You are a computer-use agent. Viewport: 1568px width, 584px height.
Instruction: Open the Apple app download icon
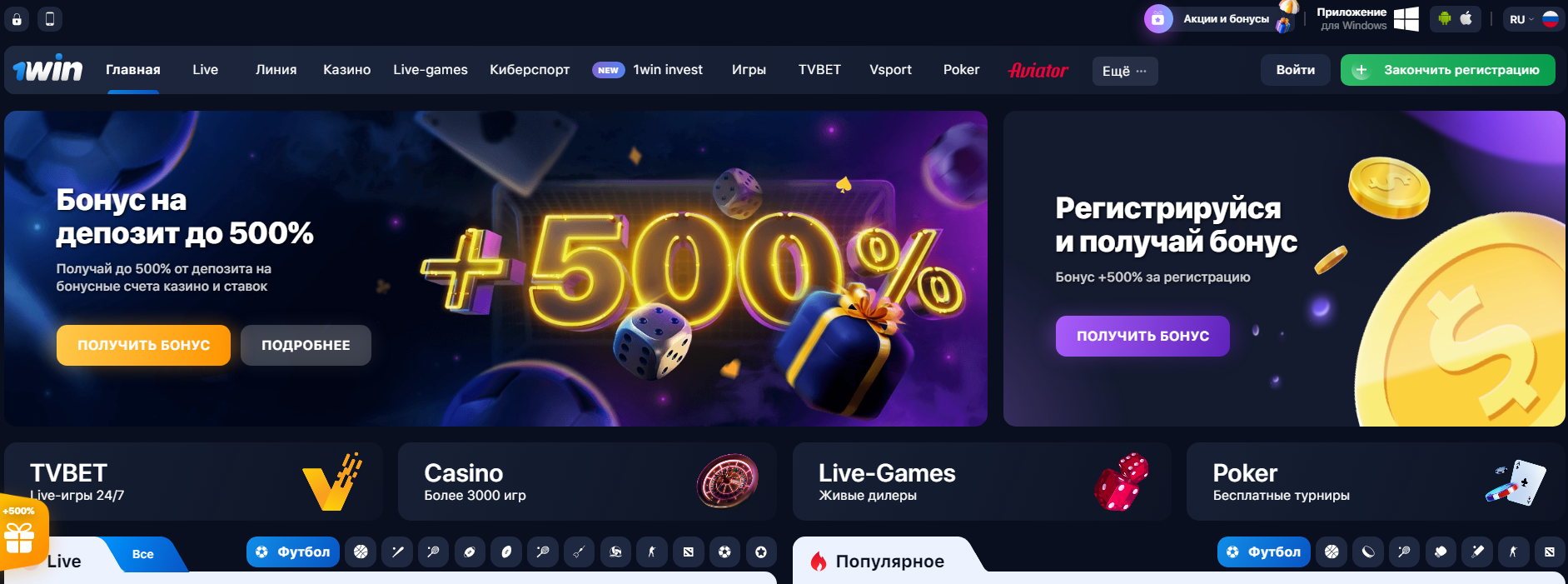tap(1466, 18)
